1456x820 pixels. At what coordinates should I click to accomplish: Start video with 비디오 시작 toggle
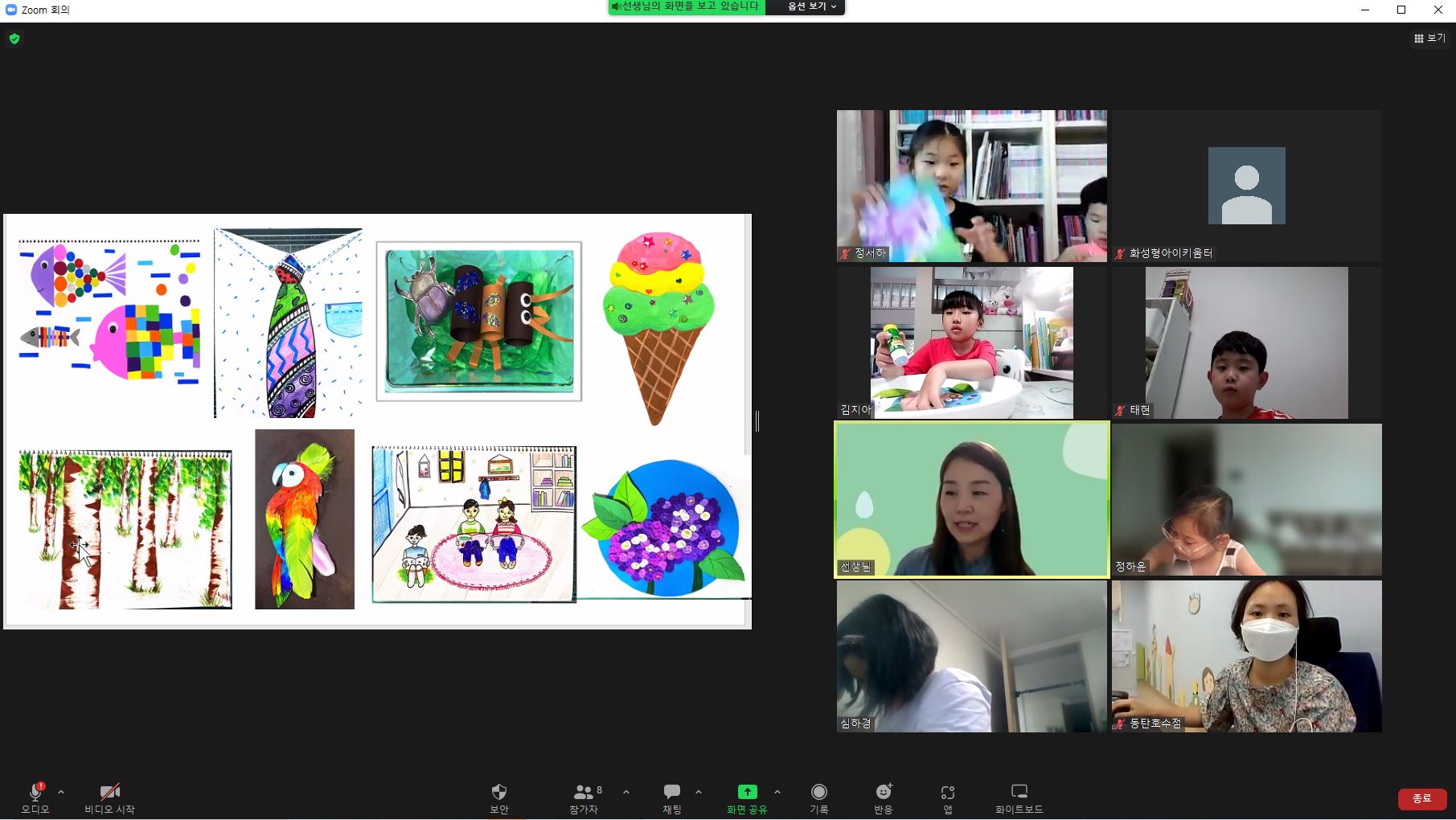click(109, 793)
